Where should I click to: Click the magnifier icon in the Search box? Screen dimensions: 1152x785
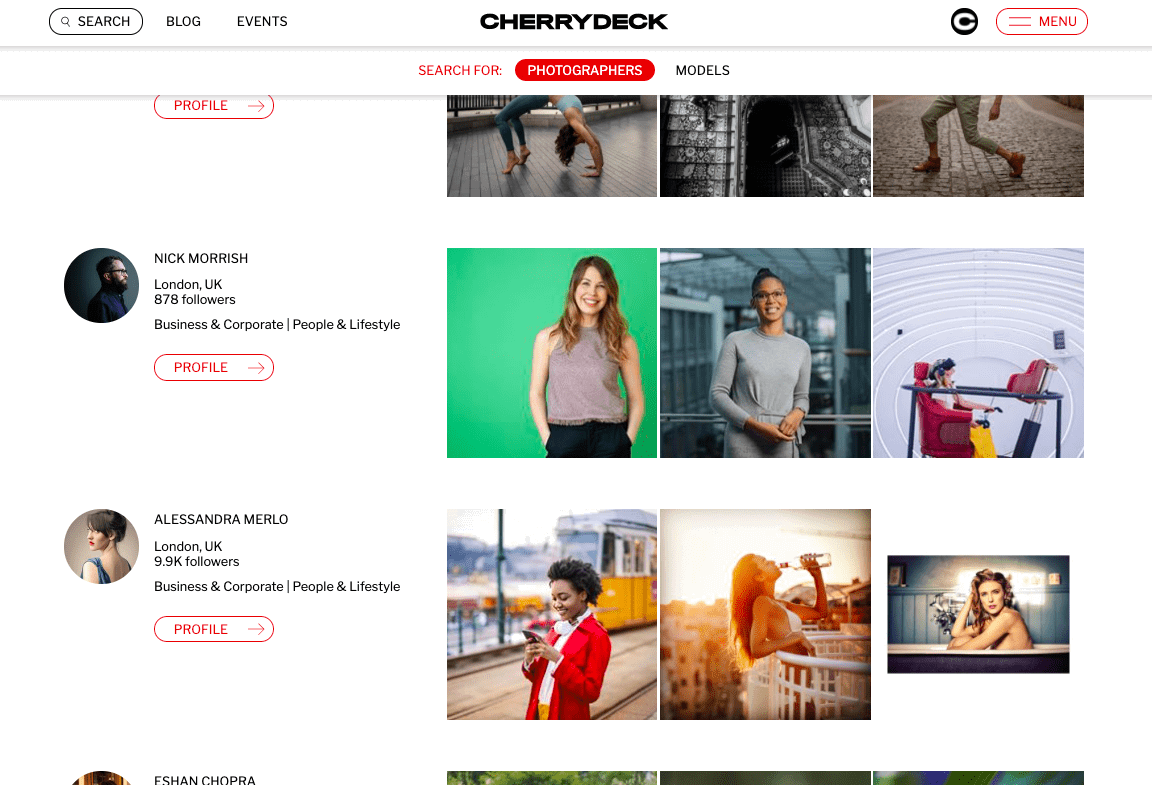pyautogui.click(x=65, y=21)
